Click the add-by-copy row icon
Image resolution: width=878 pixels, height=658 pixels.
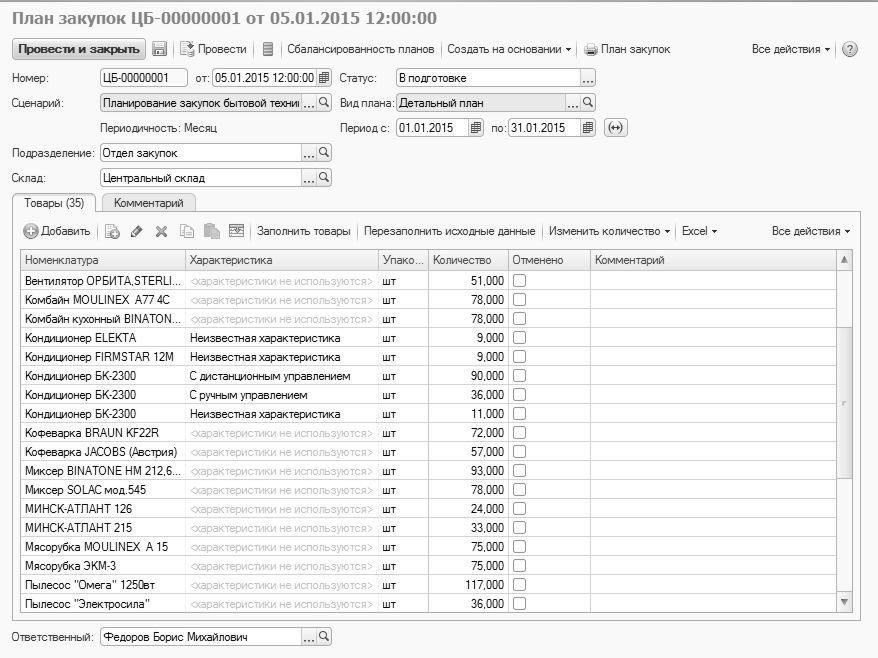pos(112,231)
